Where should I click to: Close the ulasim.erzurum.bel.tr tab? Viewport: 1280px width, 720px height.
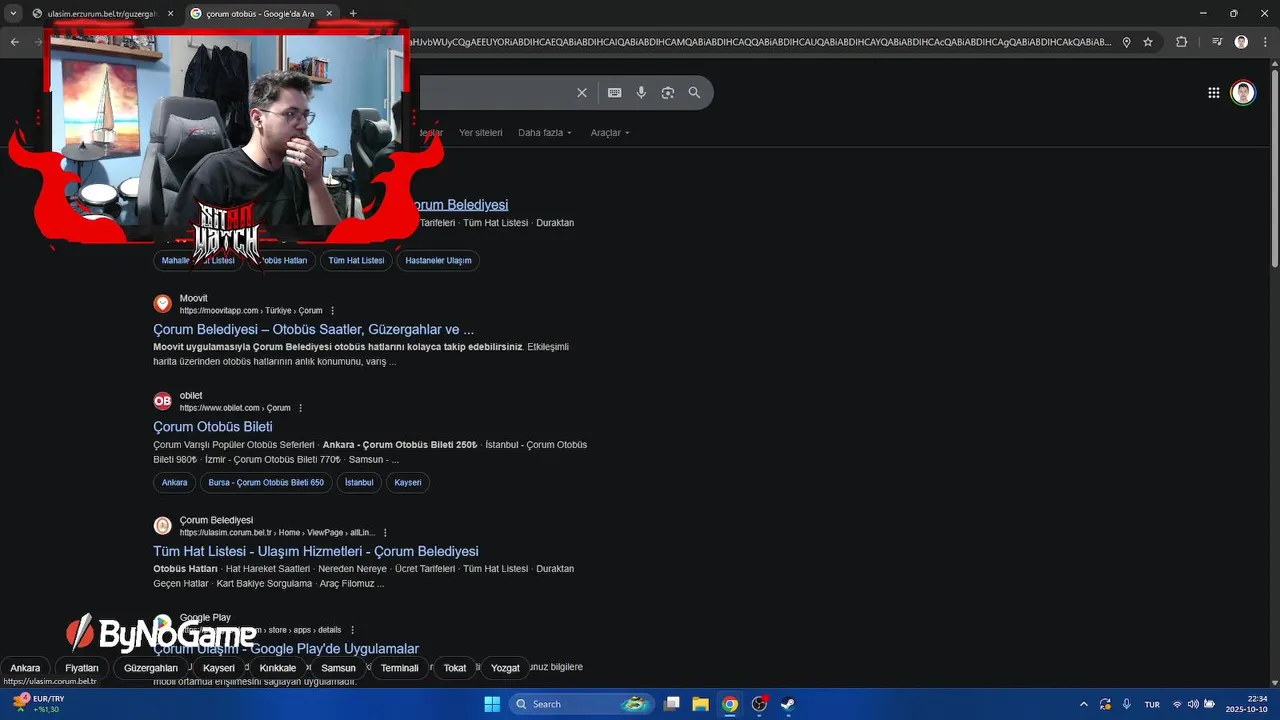coord(171,14)
